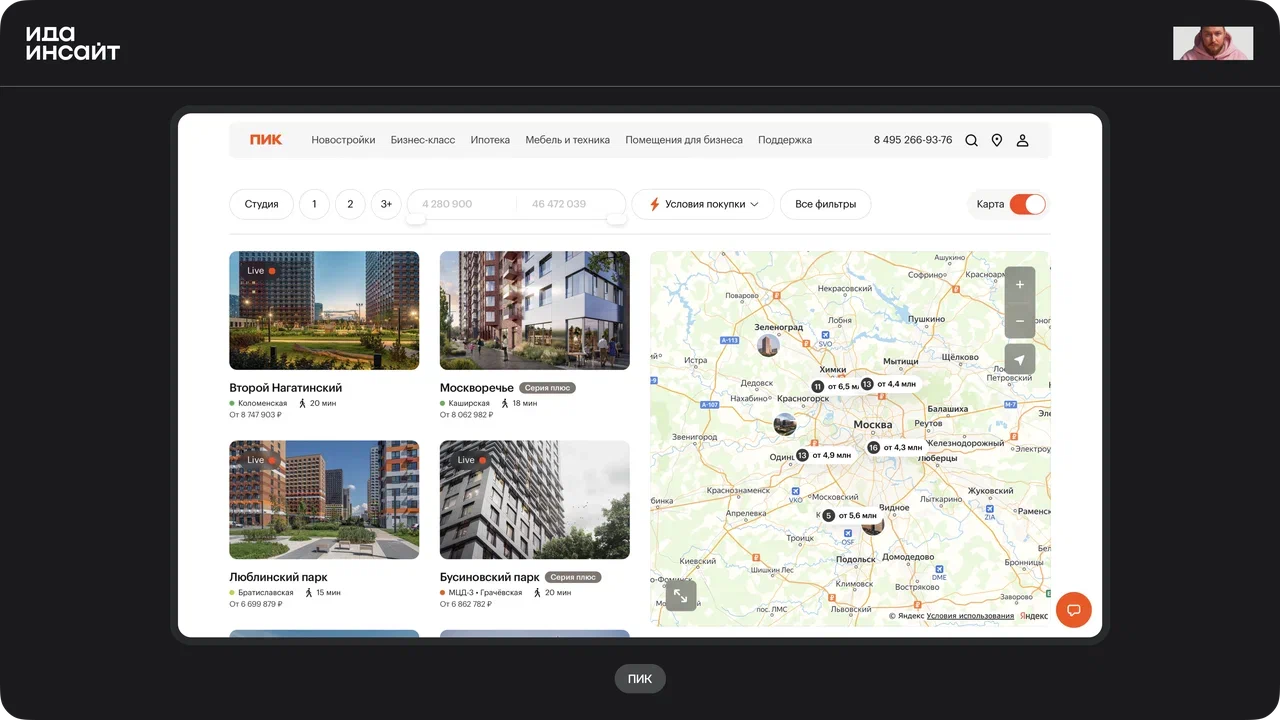Click the building photo marker near Красногорск
The height and width of the screenshot is (720, 1280).
[x=785, y=424]
